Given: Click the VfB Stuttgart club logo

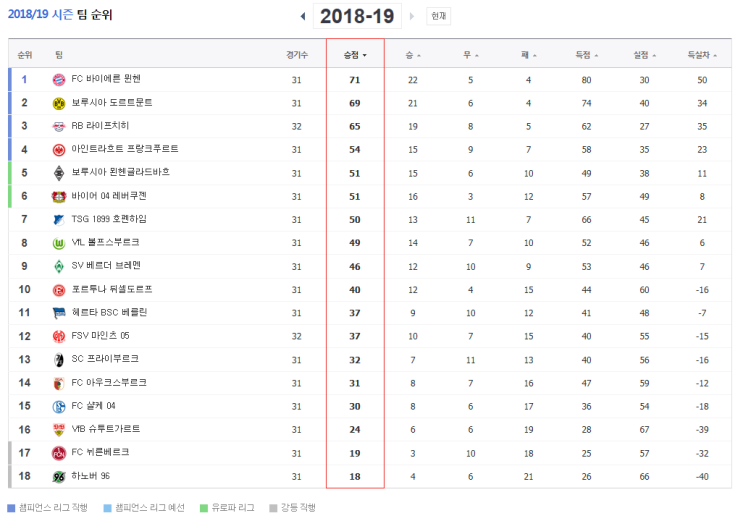Looking at the screenshot, I should coord(59,430).
